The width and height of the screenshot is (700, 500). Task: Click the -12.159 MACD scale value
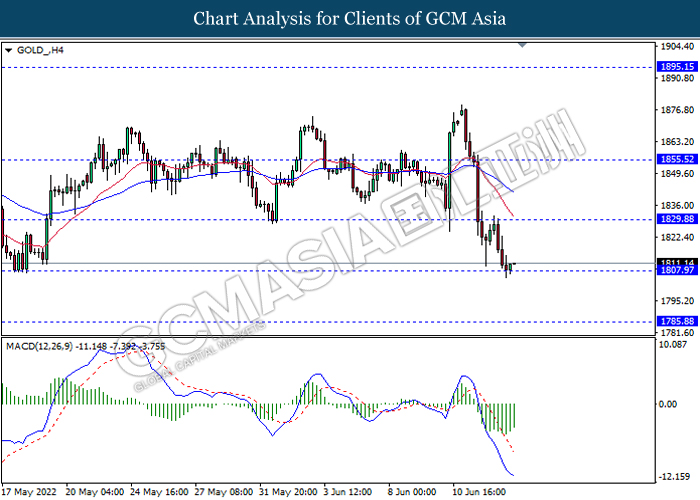tap(674, 477)
